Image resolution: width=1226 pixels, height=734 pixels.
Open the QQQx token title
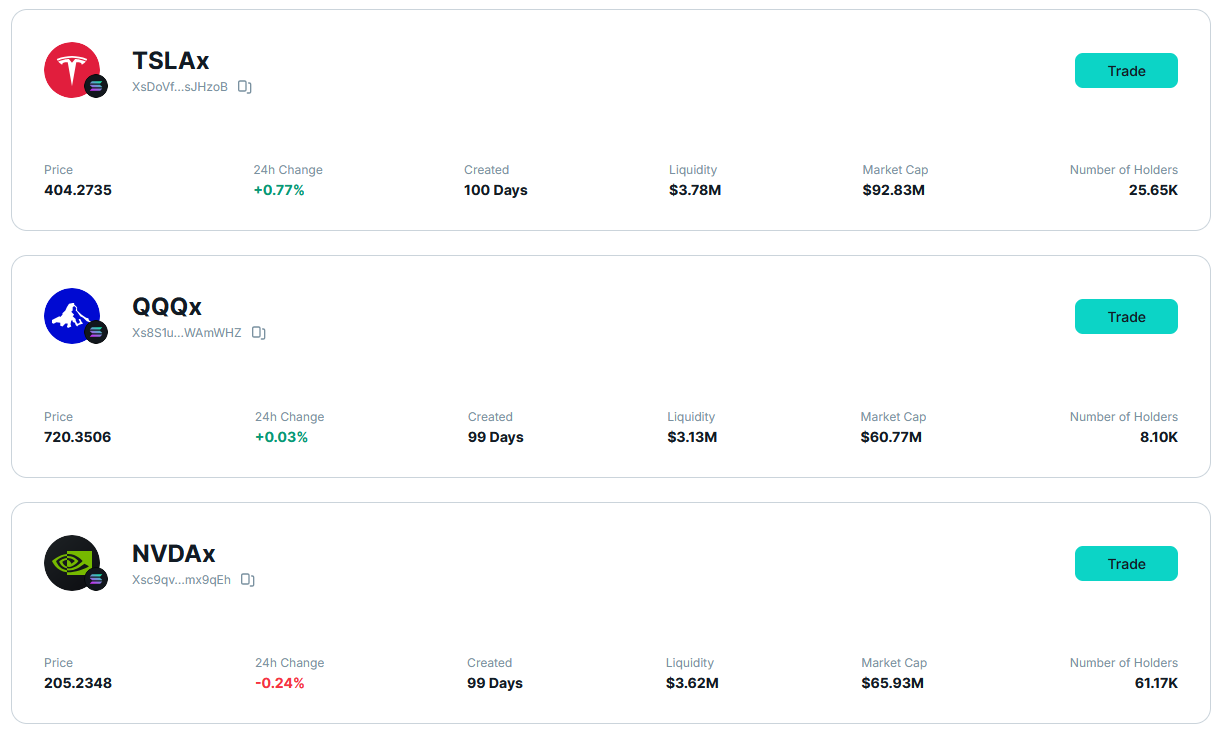pyautogui.click(x=167, y=307)
